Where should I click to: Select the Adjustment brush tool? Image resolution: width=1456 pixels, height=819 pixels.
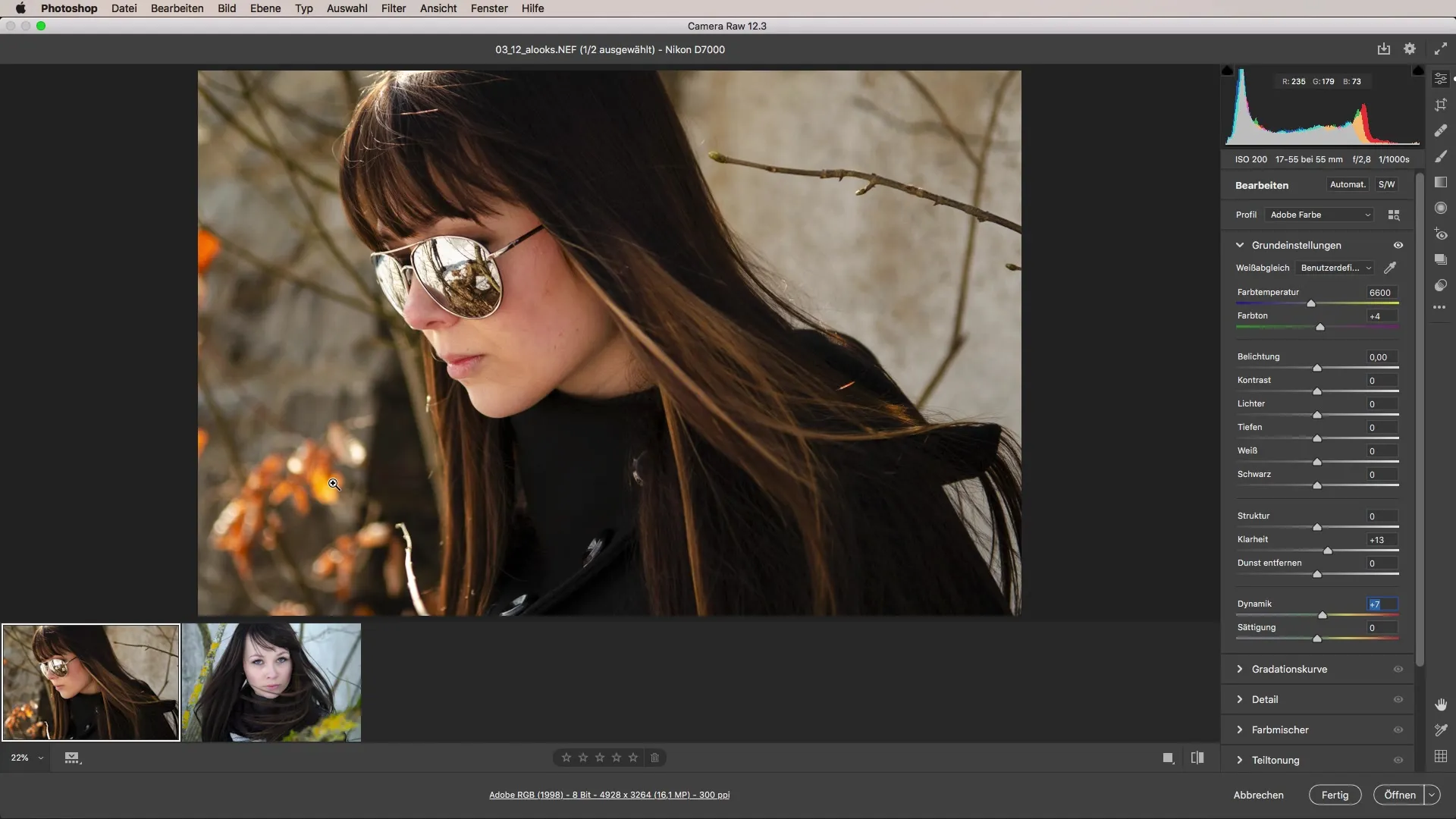coord(1441,156)
